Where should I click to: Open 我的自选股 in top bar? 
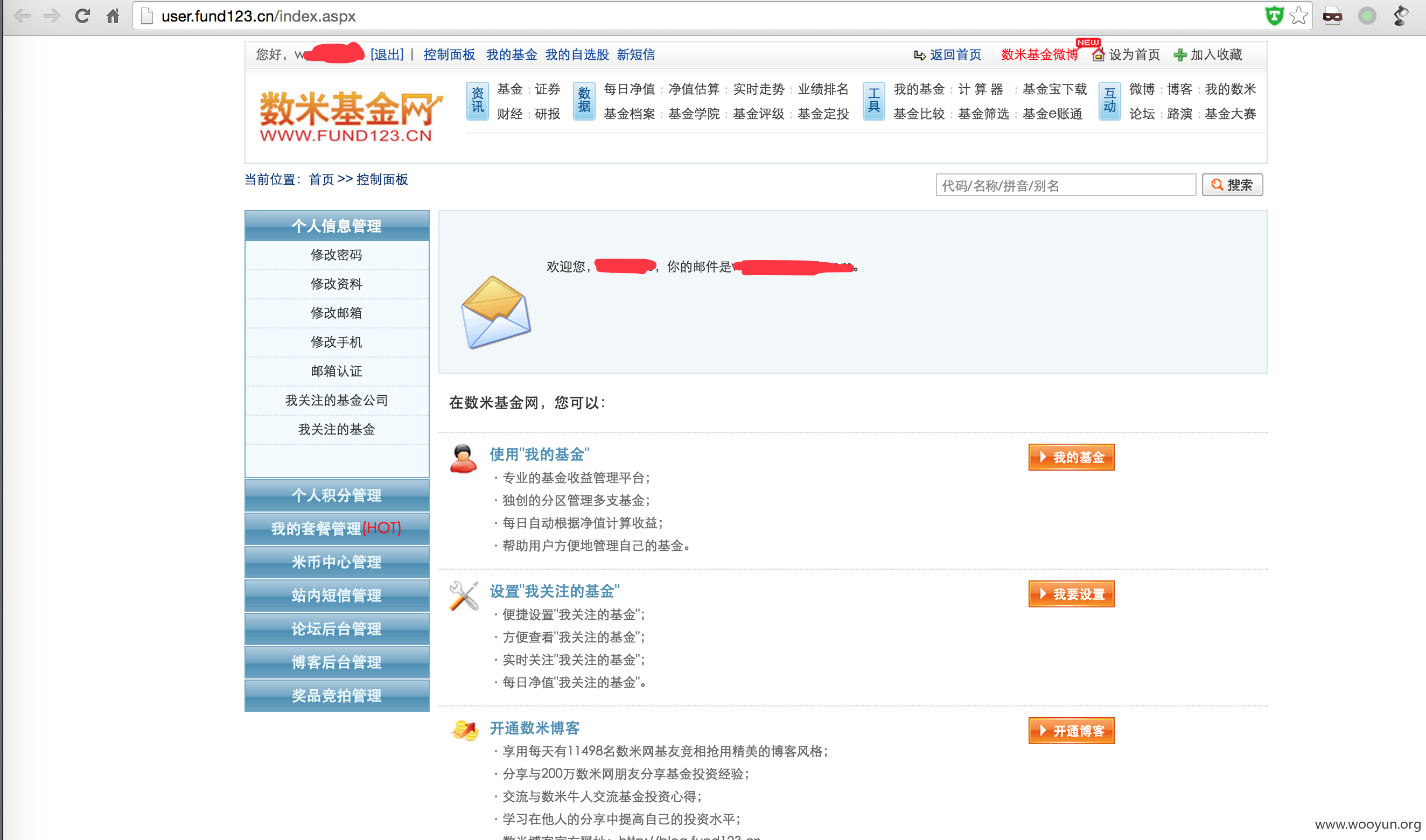click(x=577, y=55)
